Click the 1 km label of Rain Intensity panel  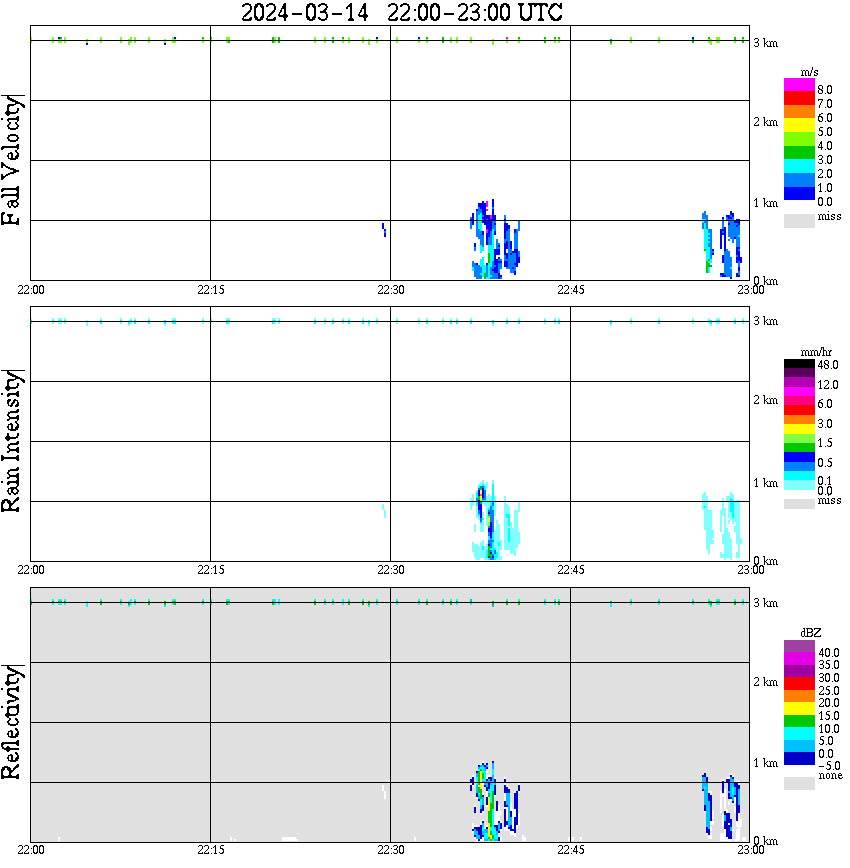click(x=765, y=483)
